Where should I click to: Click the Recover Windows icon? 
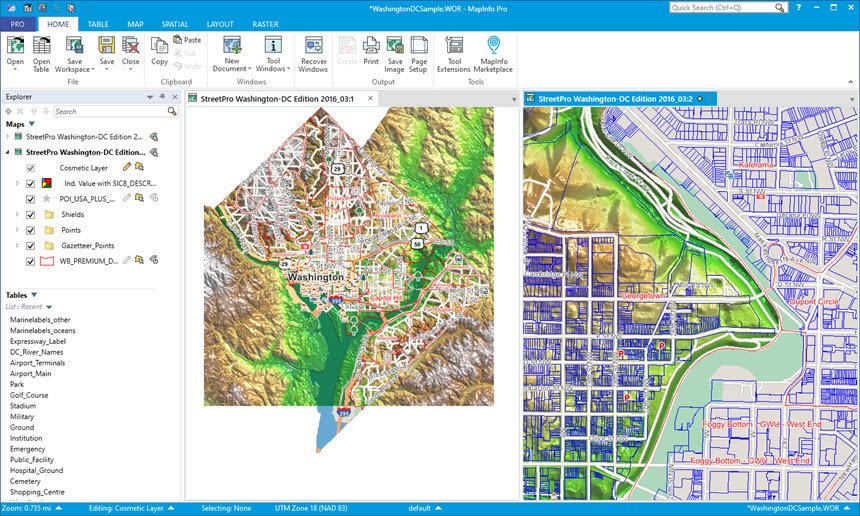point(313,46)
